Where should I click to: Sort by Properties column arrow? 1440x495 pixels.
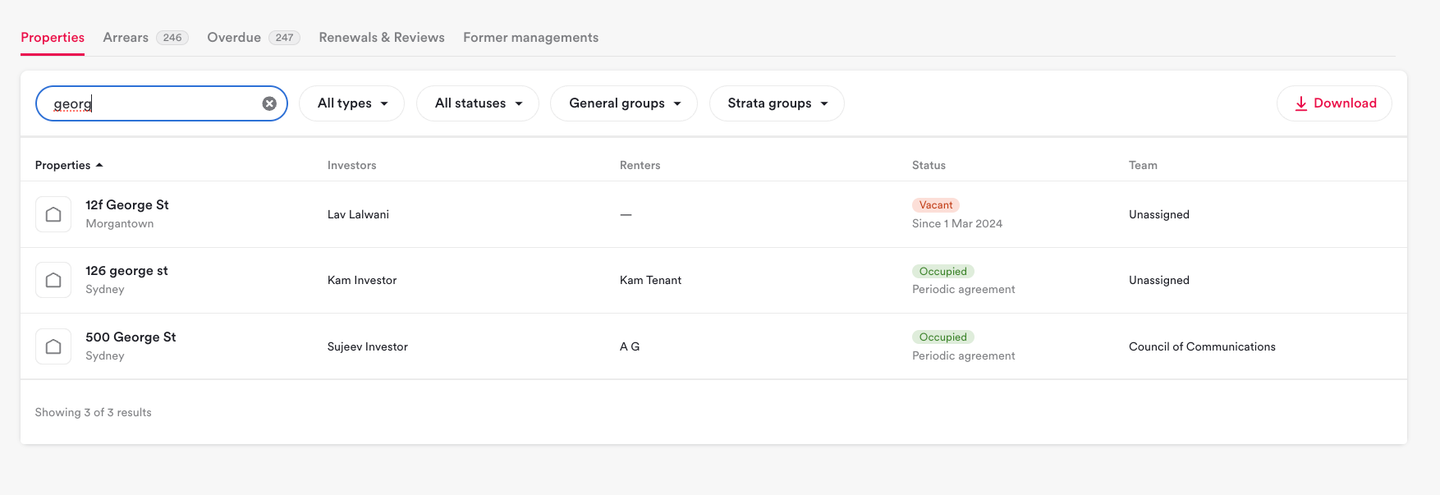click(x=99, y=165)
